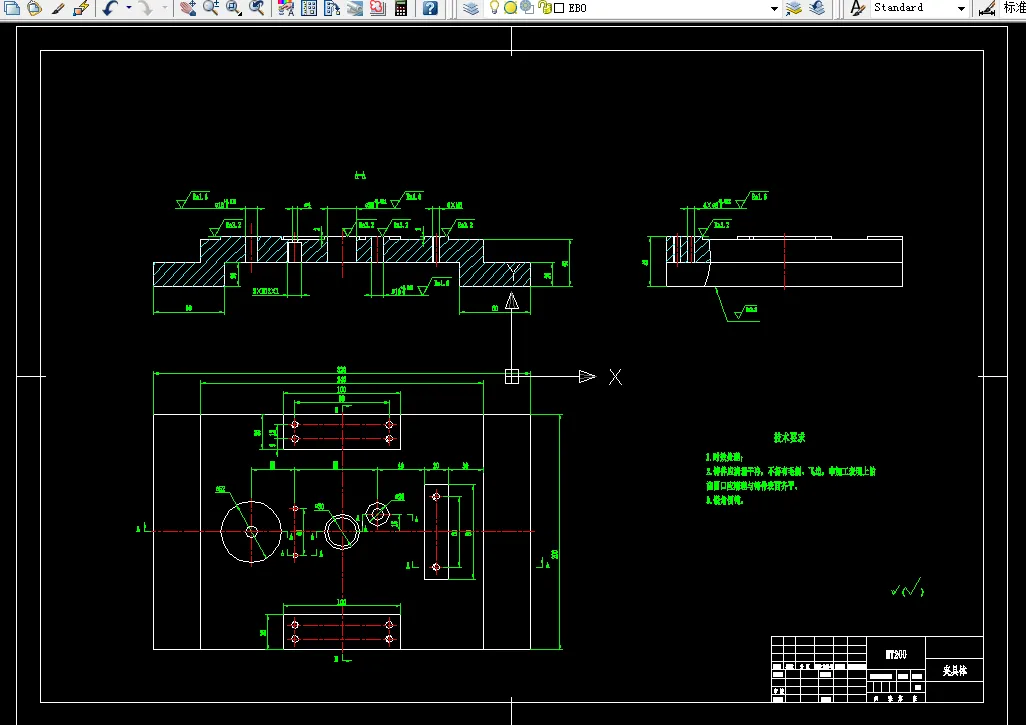Viewport: 1026px width, 725px height.
Task: Toggle the lock icon for EBO layer
Action: [x=544, y=8]
